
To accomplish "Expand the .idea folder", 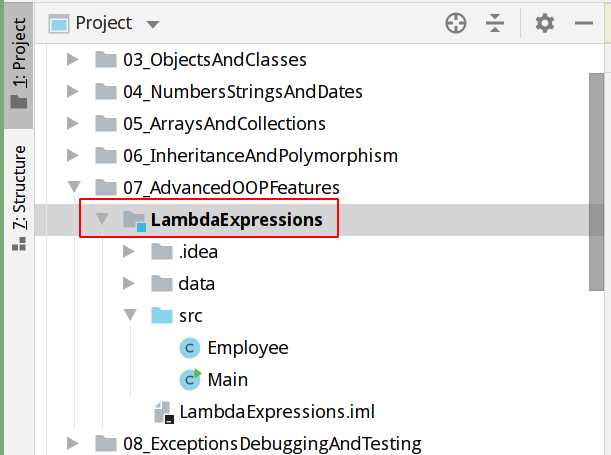I will coord(129,251).
